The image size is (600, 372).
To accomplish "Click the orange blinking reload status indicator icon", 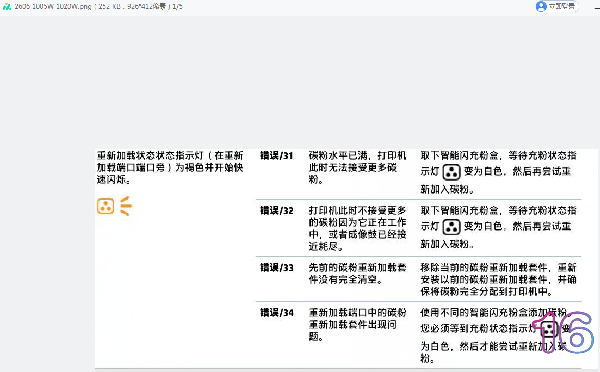I will (114, 206).
